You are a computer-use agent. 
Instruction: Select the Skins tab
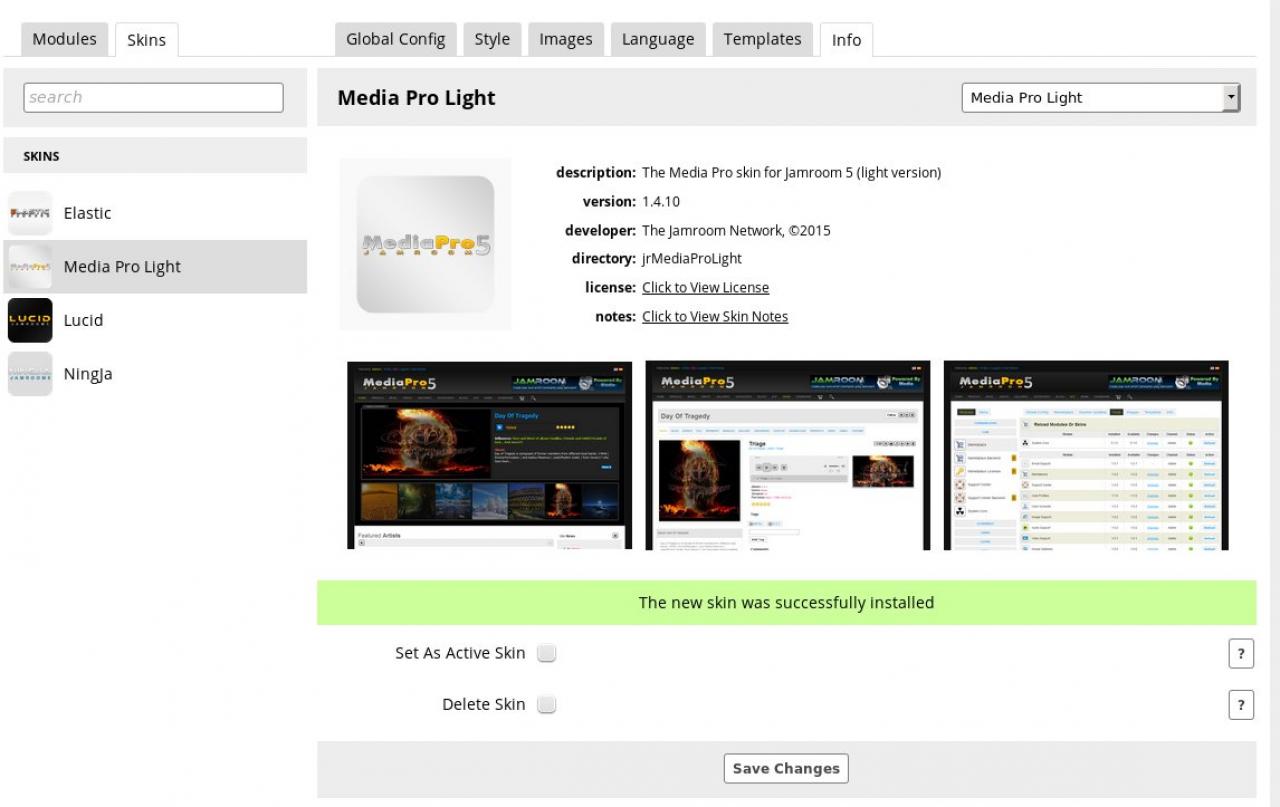tap(146, 40)
